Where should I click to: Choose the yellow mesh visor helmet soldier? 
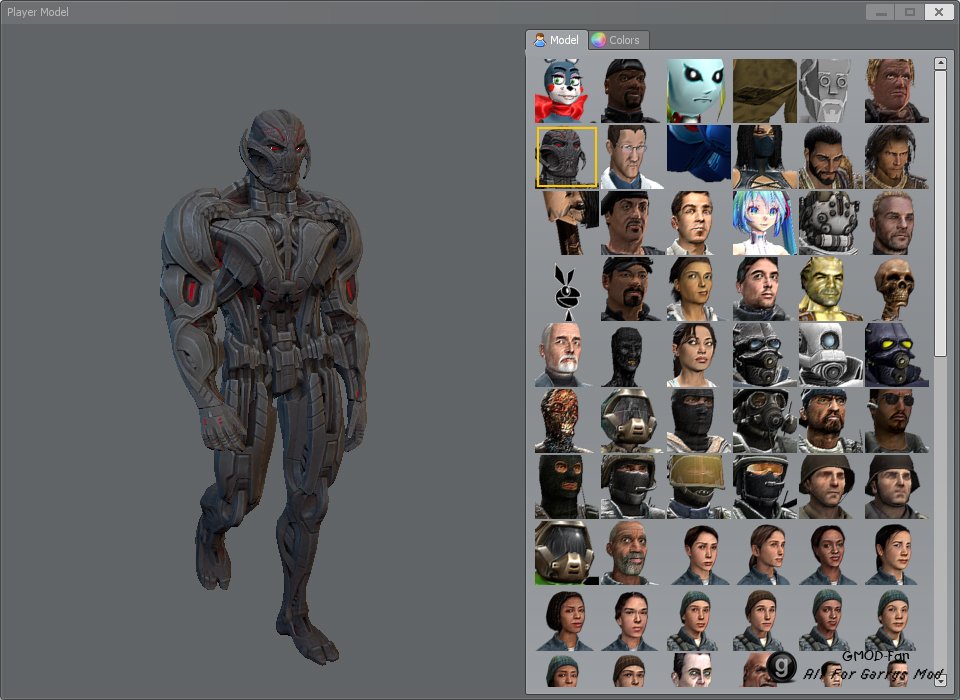click(x=699, y=487)
